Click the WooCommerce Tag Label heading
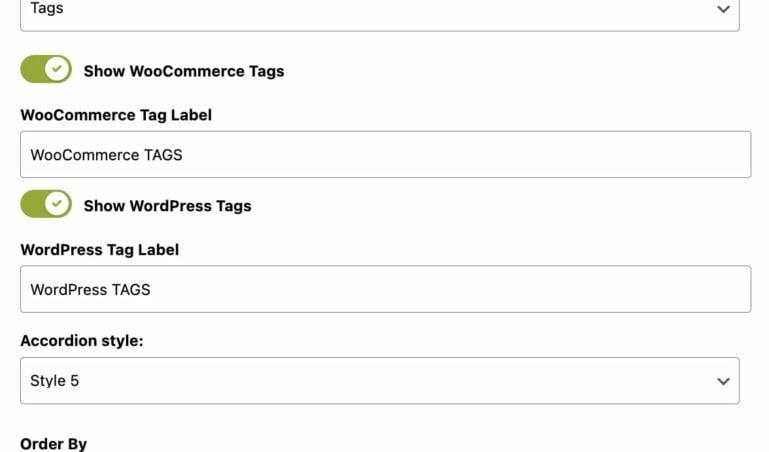This screenshot has width=769, height=452. click(x=116, y=115)
